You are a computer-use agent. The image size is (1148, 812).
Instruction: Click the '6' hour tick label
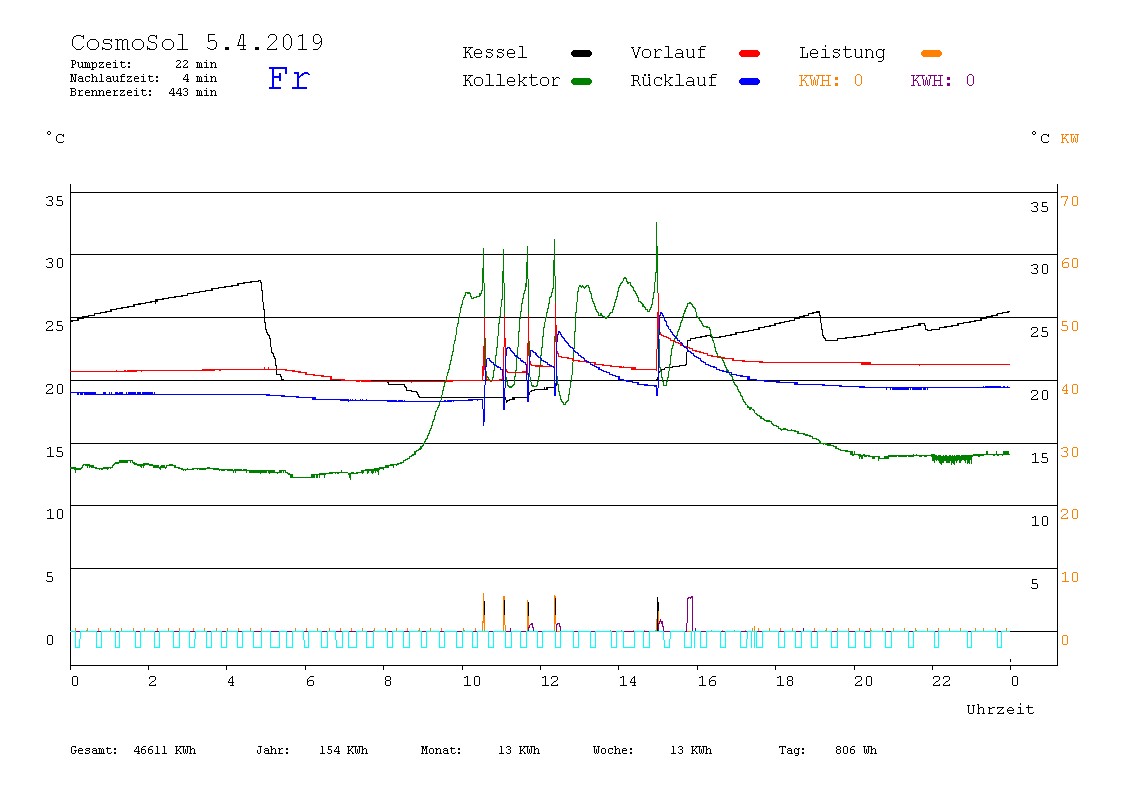pyautogui.click(x=310, y=682)
